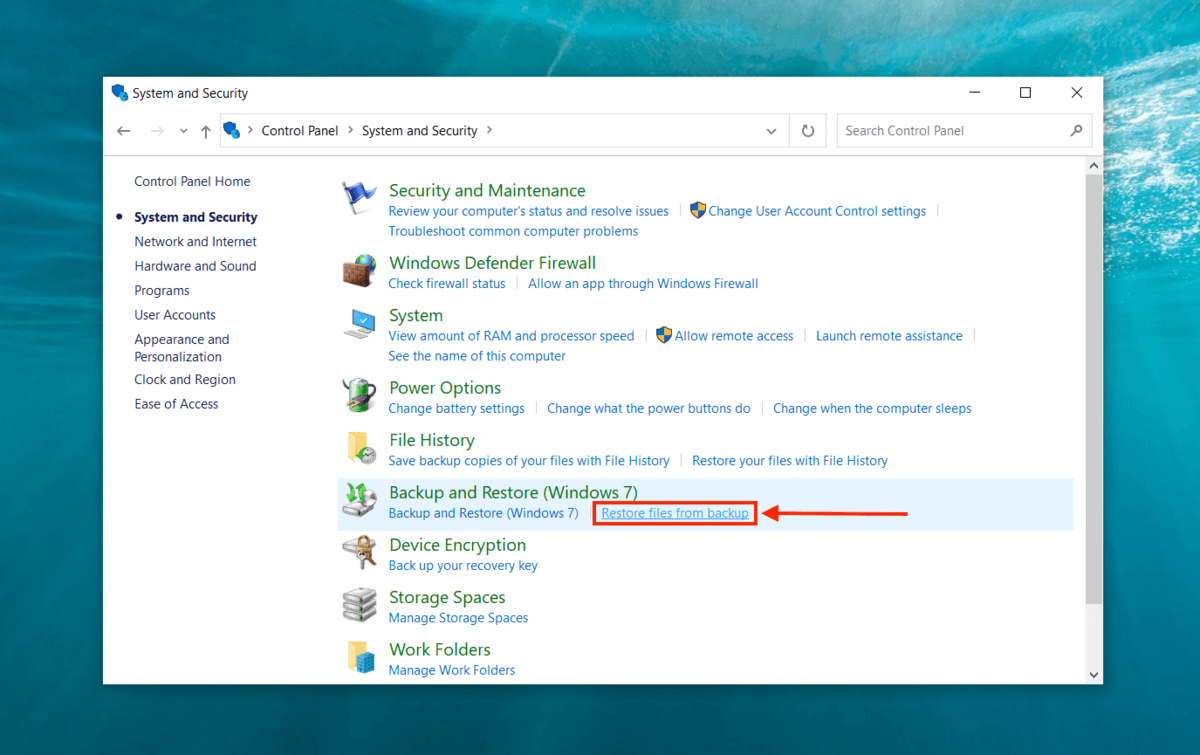The width and height of the screenshot is (1200, 755).
Task: Click the File History folder clock icon
Action: [x=360, y=448]
